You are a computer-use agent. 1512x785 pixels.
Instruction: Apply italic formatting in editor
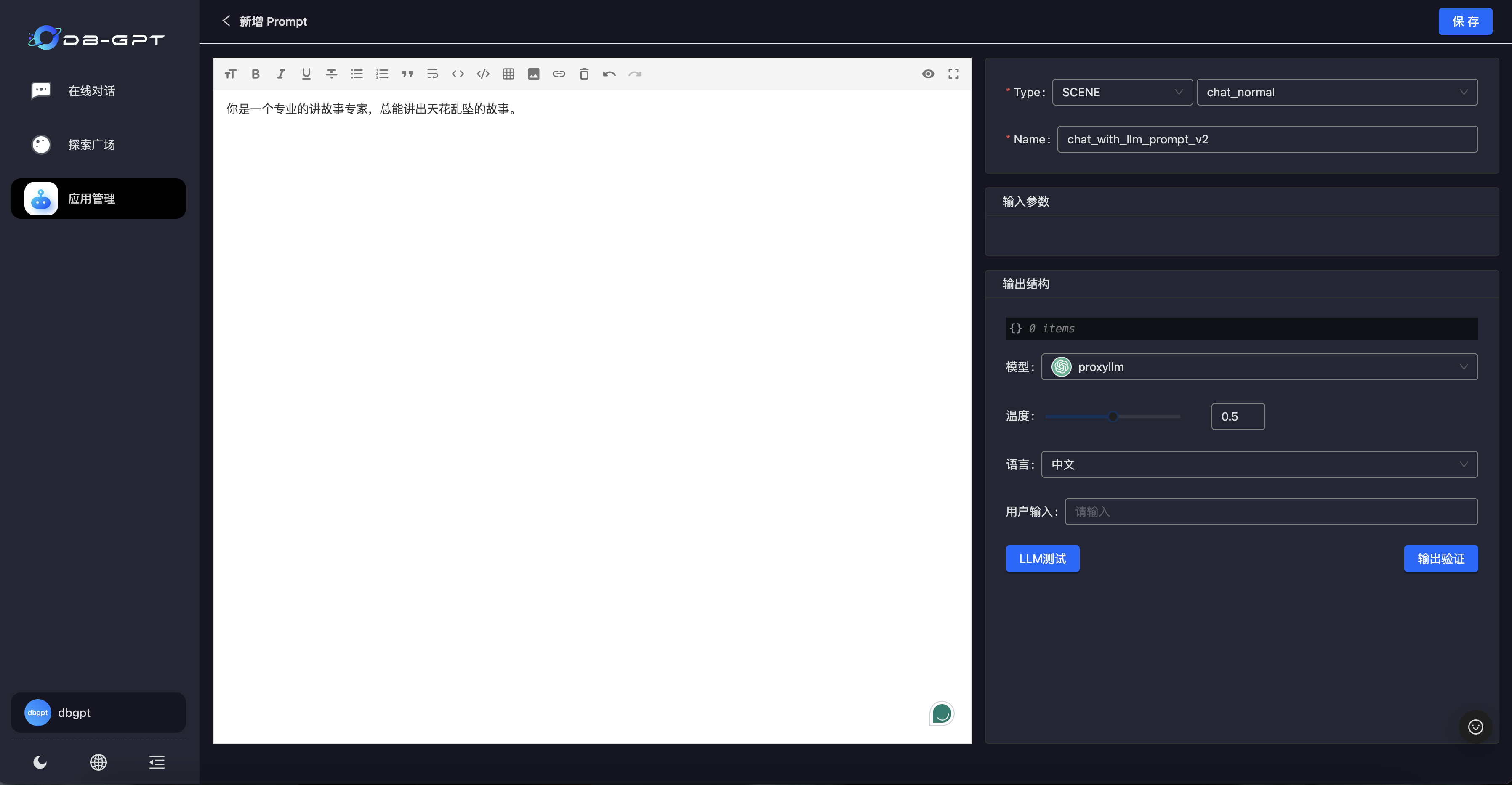pos(281,74)
